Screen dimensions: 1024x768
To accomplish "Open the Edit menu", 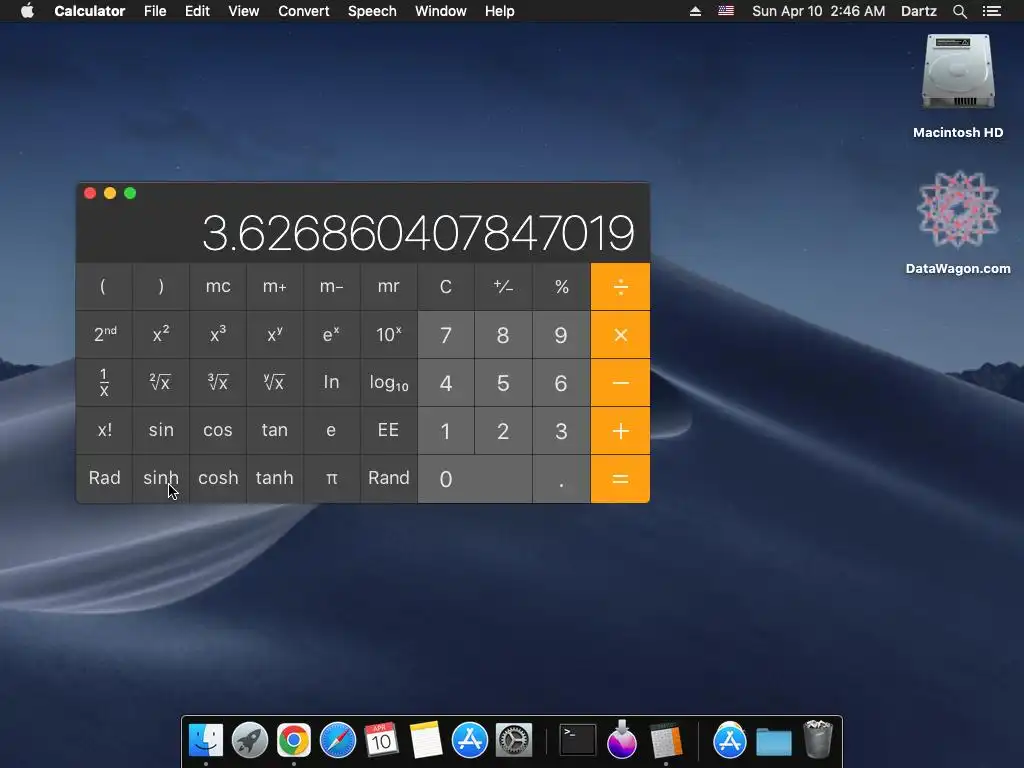I will tap(197, 11).
